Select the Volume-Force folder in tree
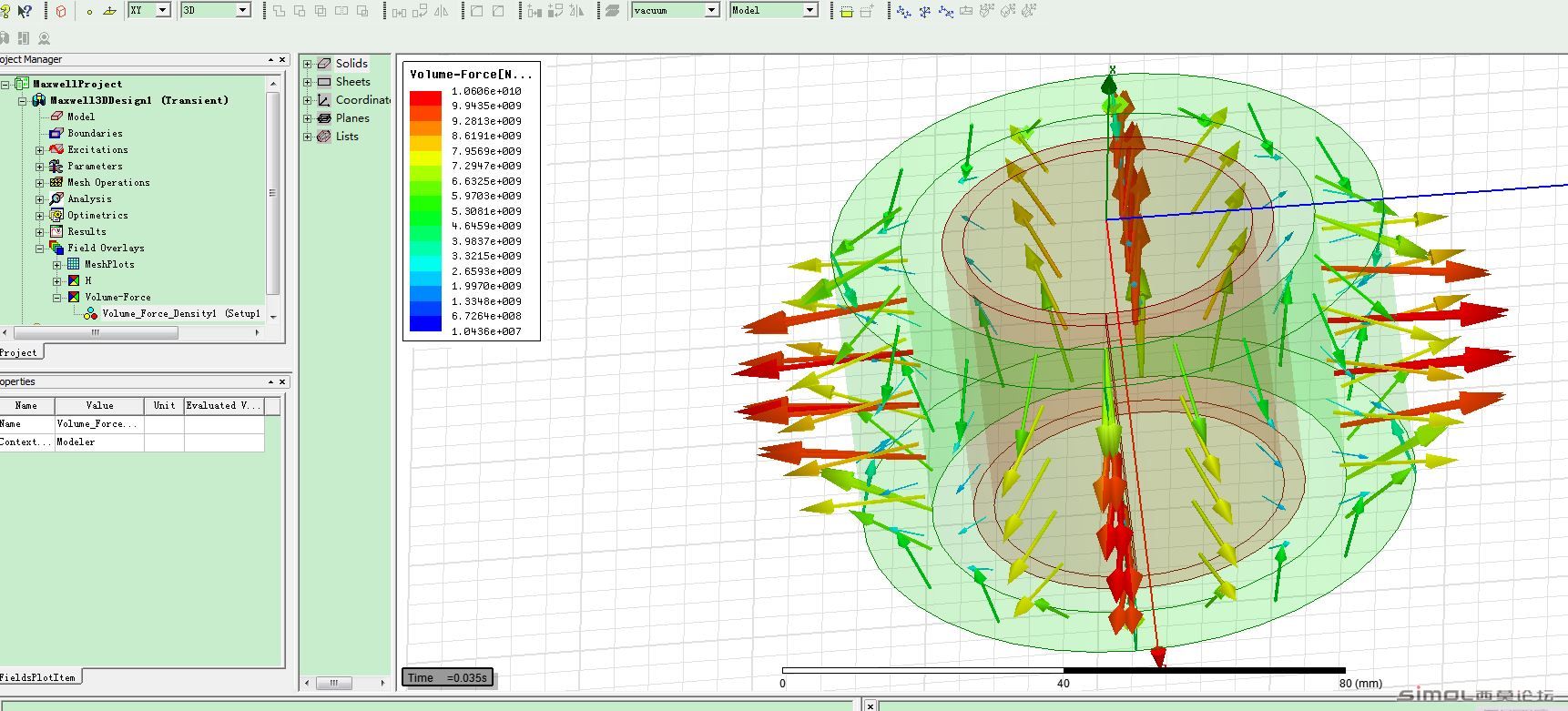 [x=118, y=297]
